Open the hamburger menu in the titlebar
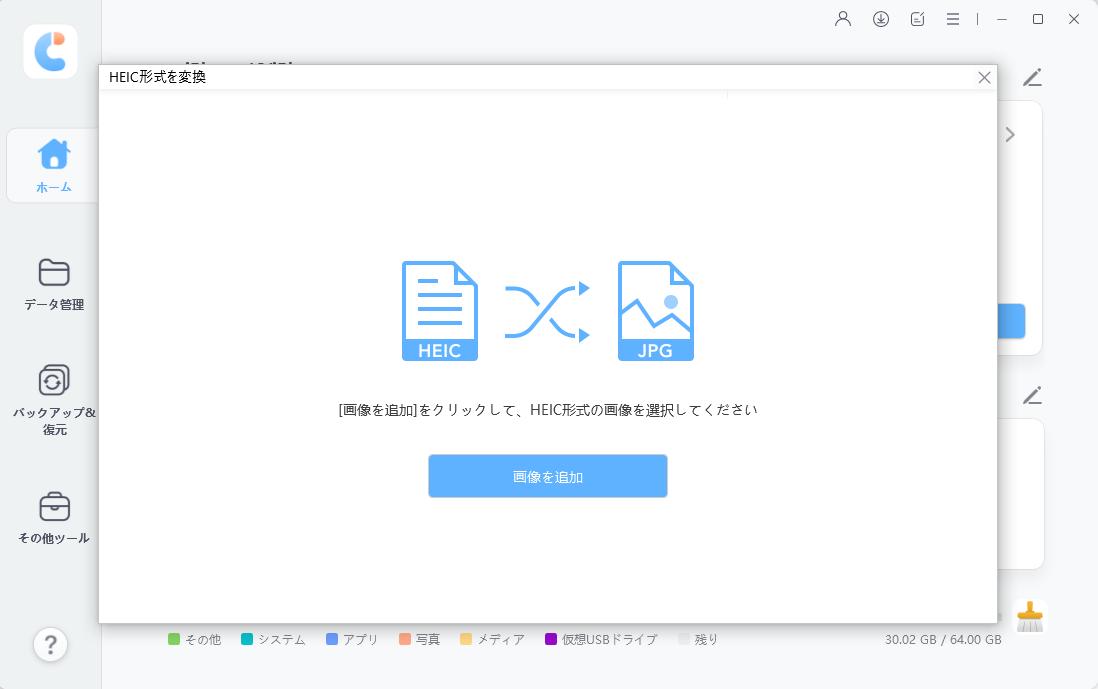1098x689 pixels. pos(952,18)
